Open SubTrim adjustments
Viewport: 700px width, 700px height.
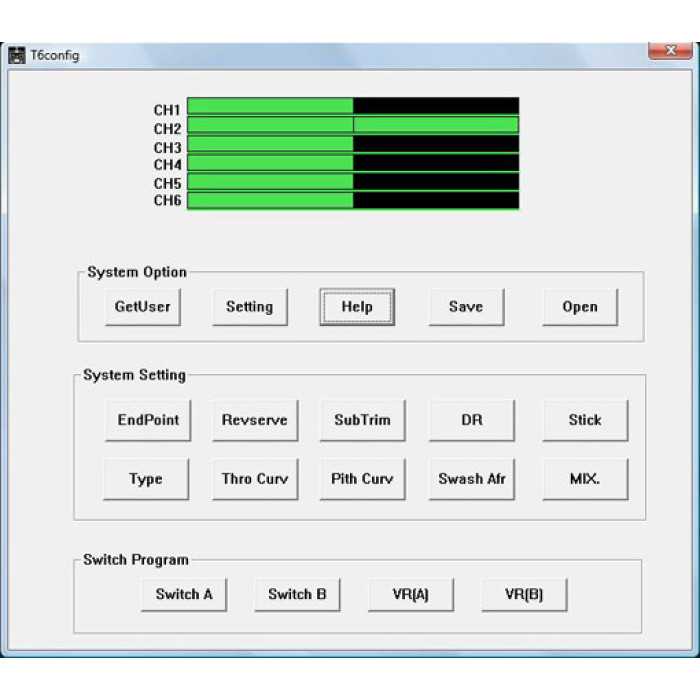click(x=362, y=420)
